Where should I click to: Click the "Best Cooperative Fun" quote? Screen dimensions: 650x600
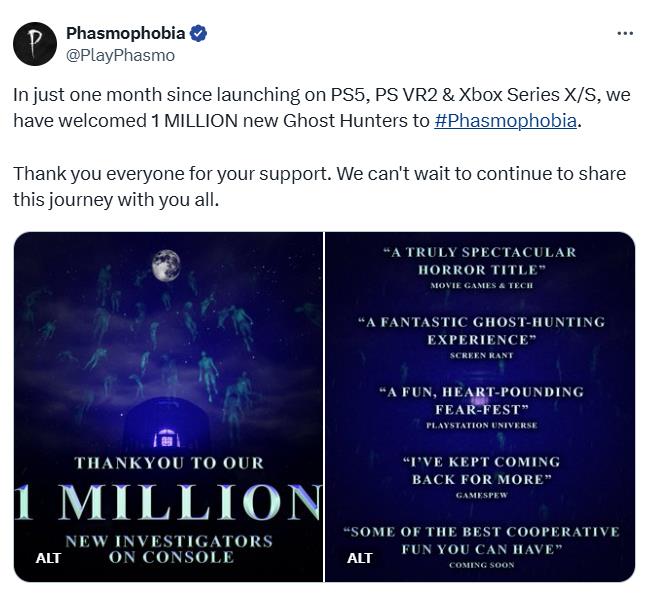tap(480, 541)
